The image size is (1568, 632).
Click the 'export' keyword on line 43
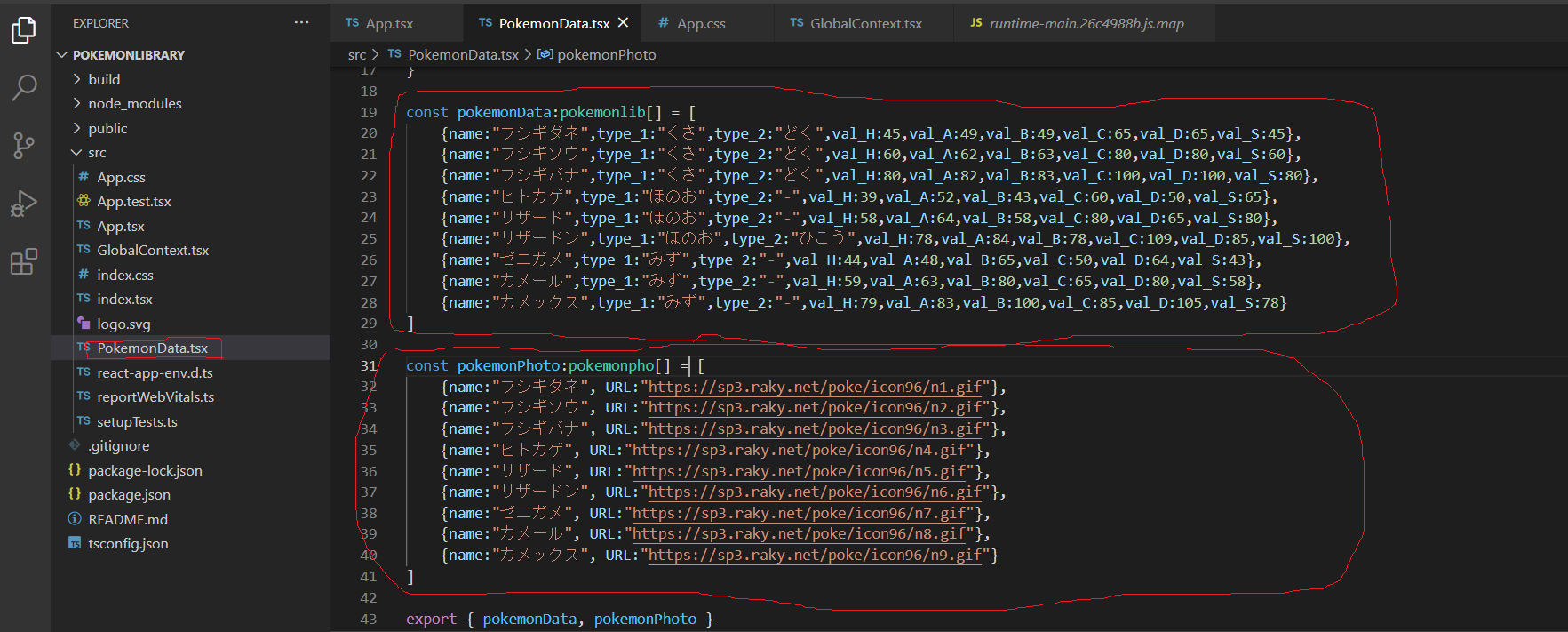tap(431, 619)
